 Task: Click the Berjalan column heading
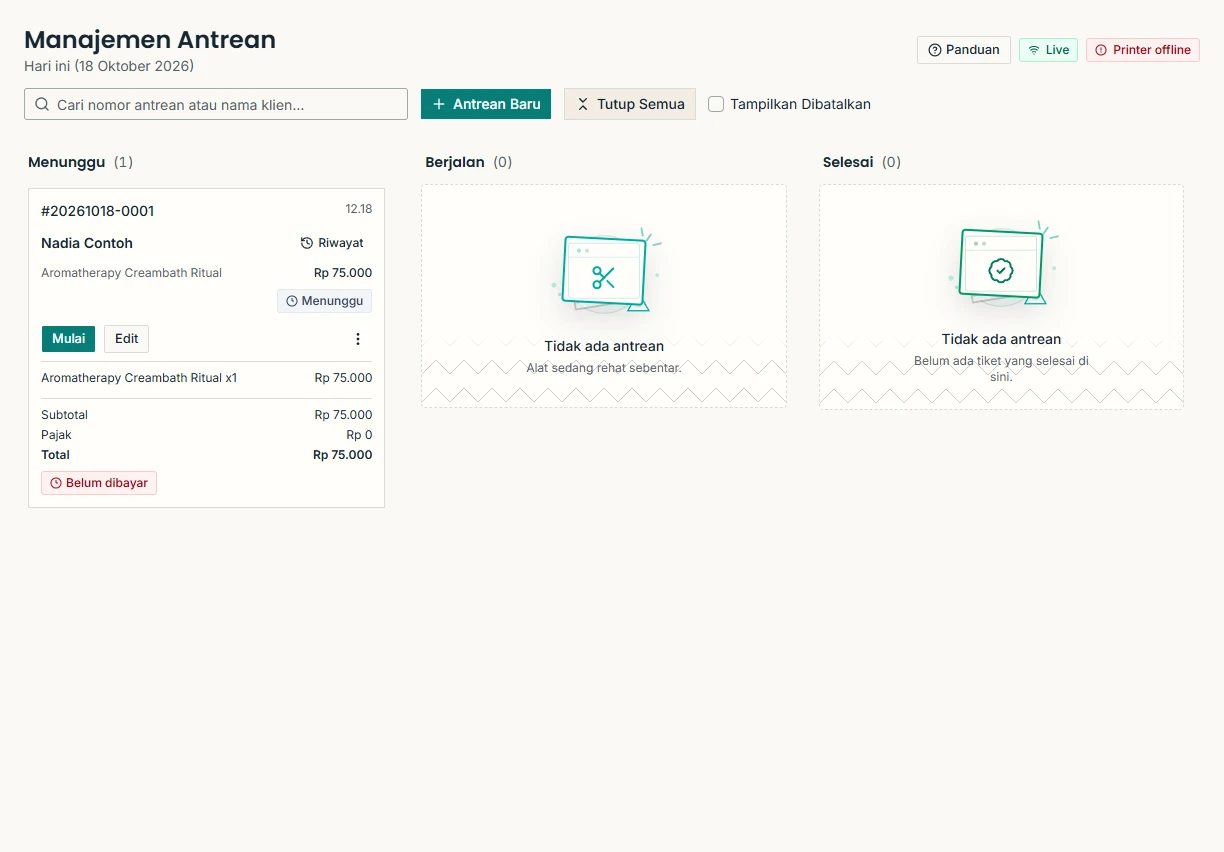pyautogui.click(x=455, y=162)
